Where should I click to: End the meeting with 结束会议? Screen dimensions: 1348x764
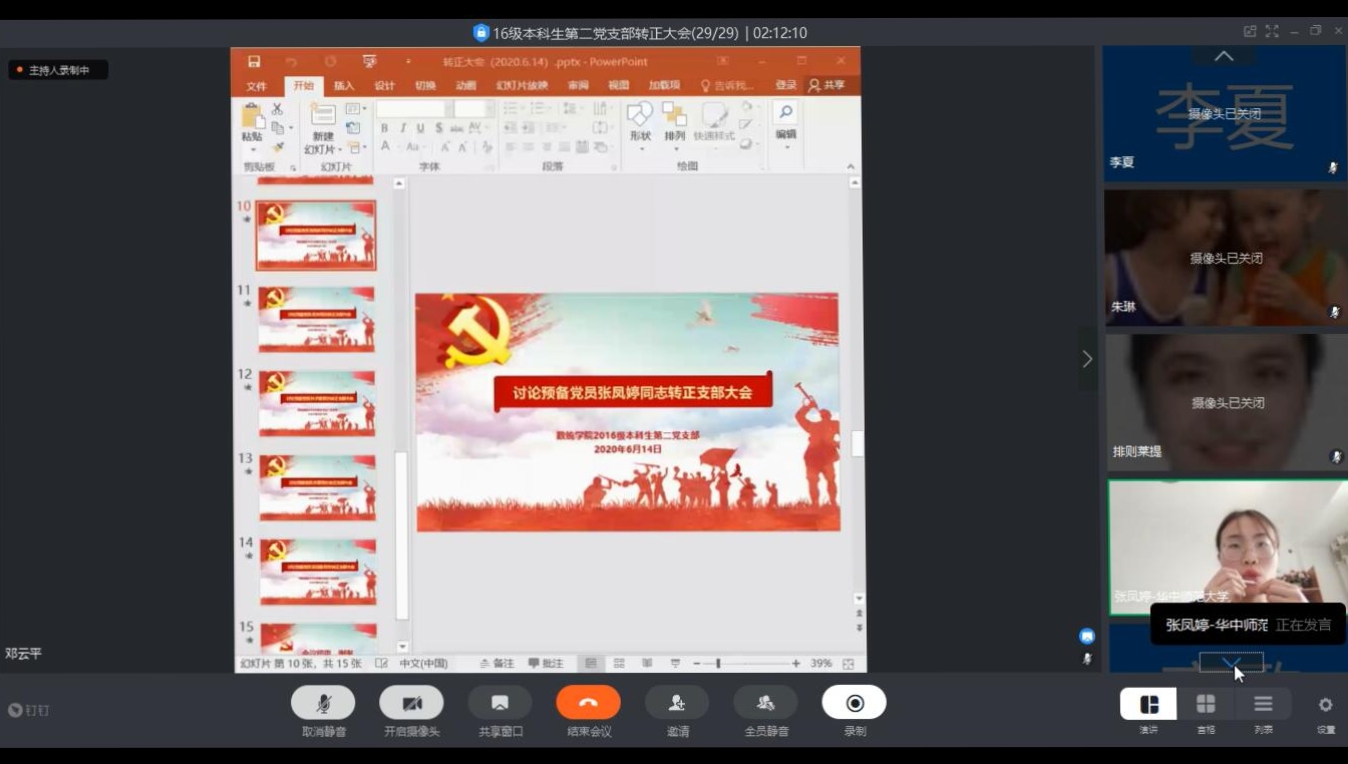[588, 703]
